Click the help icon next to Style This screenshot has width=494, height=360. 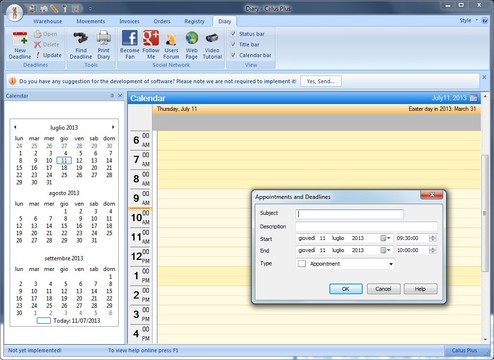(485, 21)
